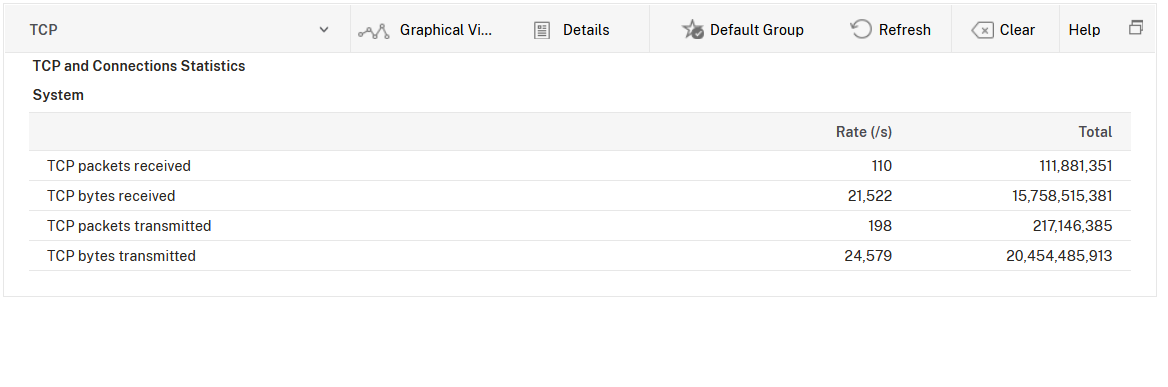The height and width of the screenshot is (387, 1168).
Task: Click the Clear backspace icon
Action: 983,31
